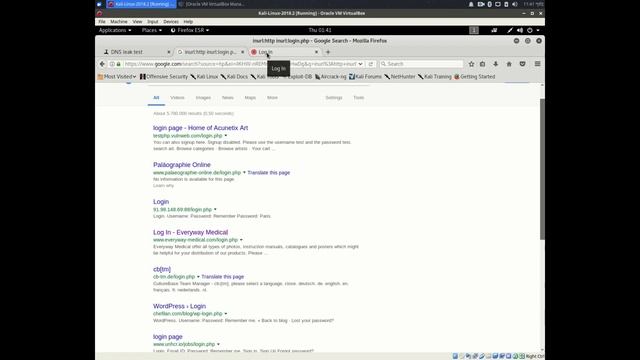
Task: Open the Kali Docs bookmark
Action: tap(234, 77)
